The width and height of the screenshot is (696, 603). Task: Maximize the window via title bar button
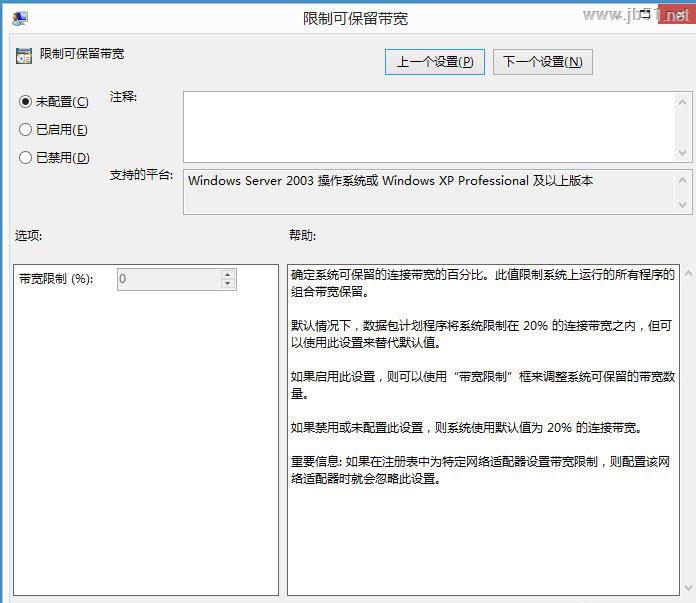[x=645, y=14]
